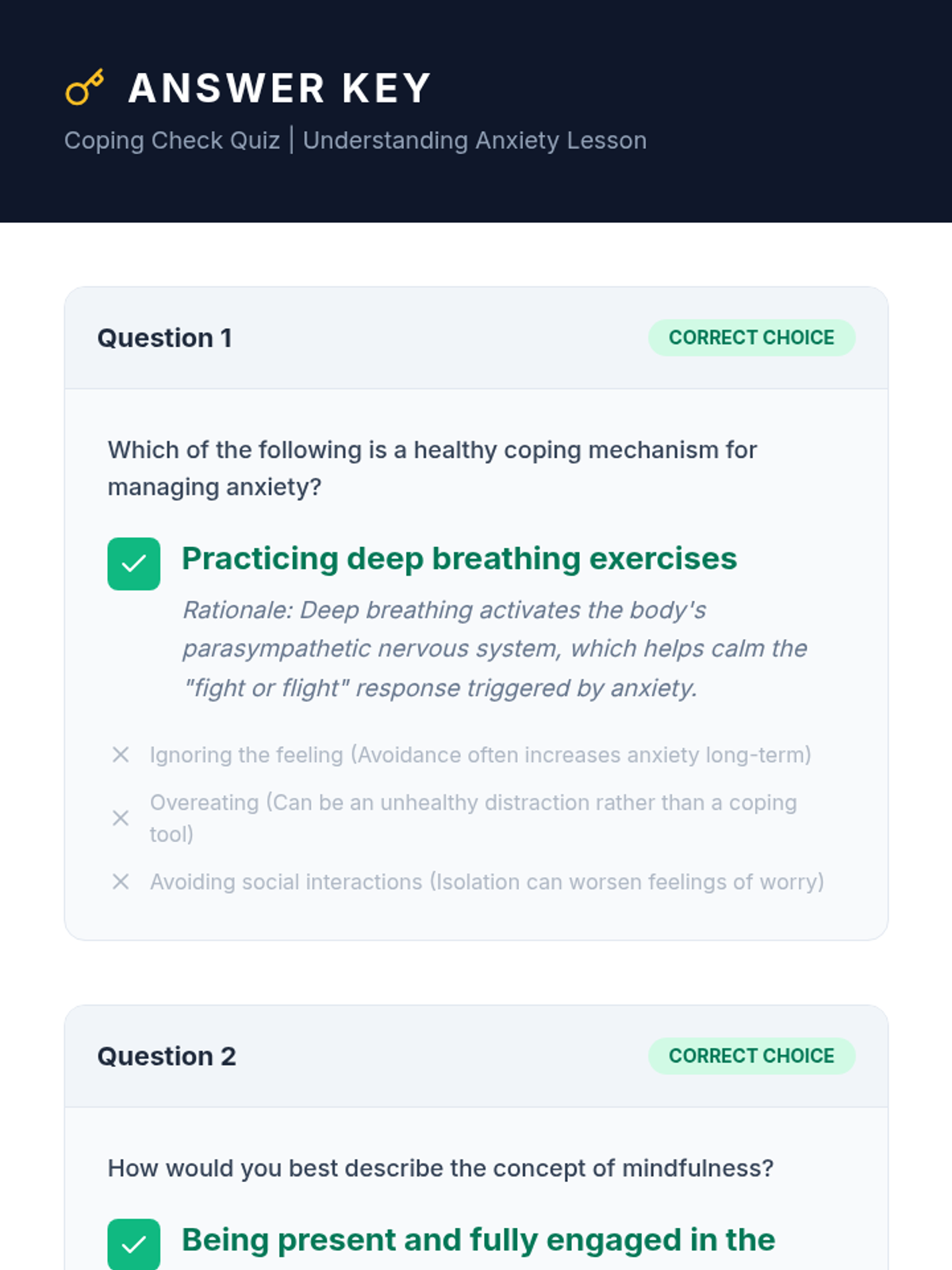Click the gold key icon in header
The width and height of the screenshot is (952, 1270).
(85, 87)
